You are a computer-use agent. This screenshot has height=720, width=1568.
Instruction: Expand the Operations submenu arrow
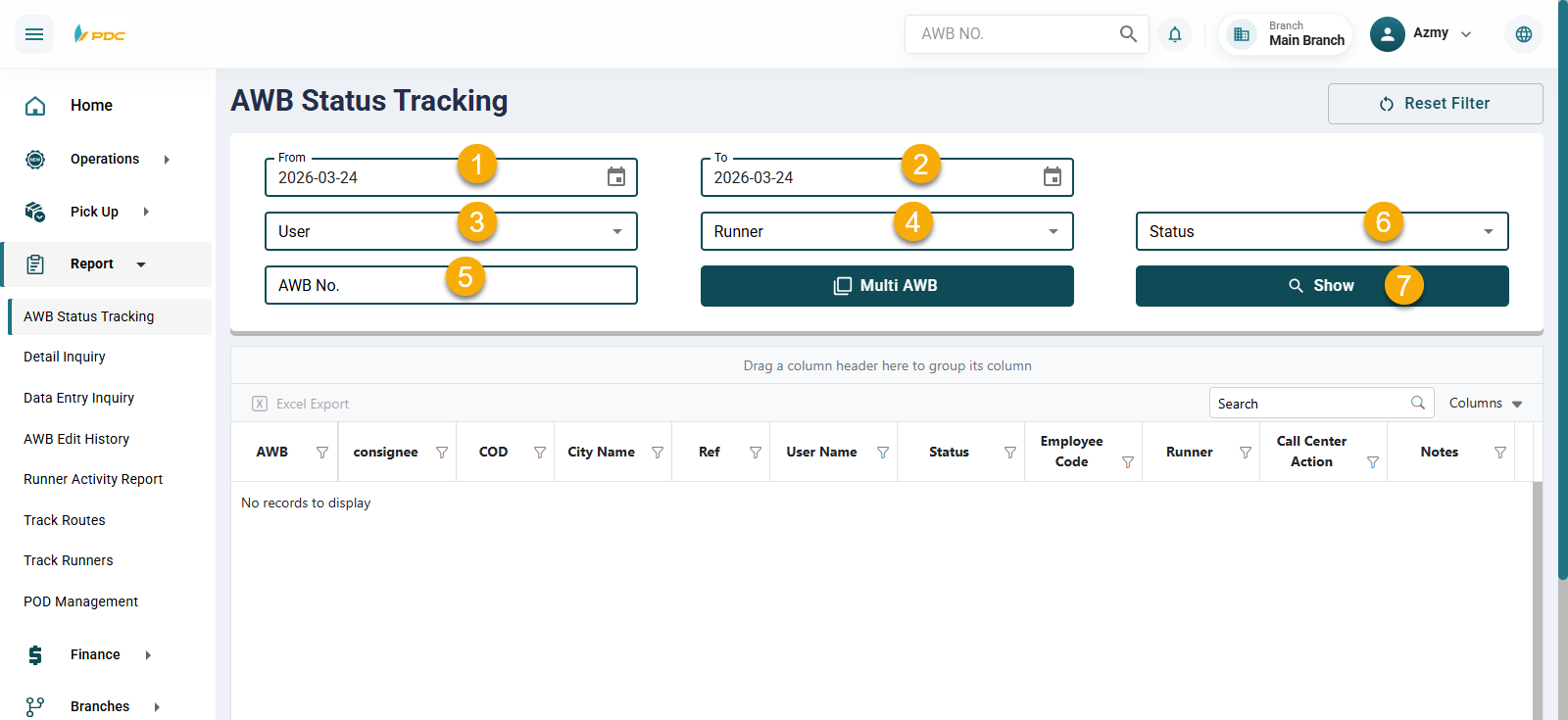(167, 160)
